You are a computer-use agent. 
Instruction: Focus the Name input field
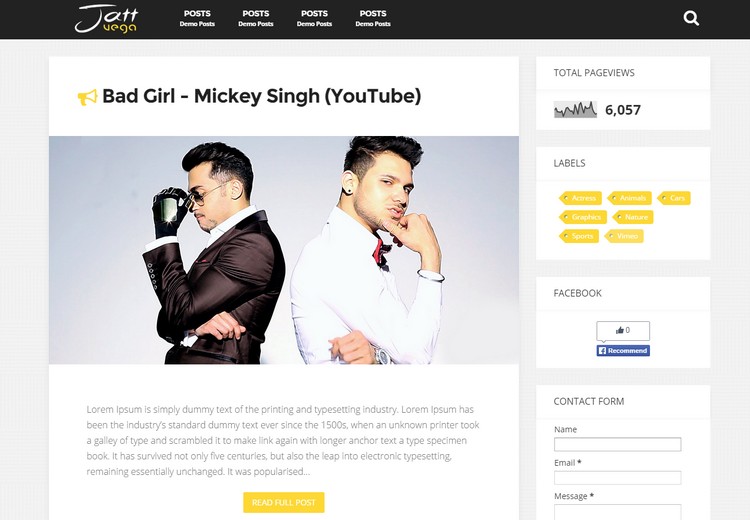pyautogui.click(x=618, y=444)
